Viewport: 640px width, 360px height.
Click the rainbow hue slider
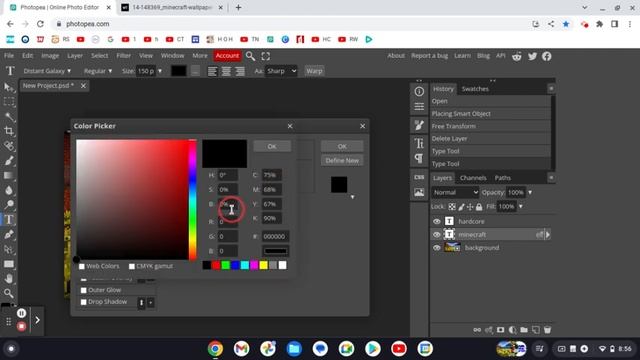pos(192,200)
